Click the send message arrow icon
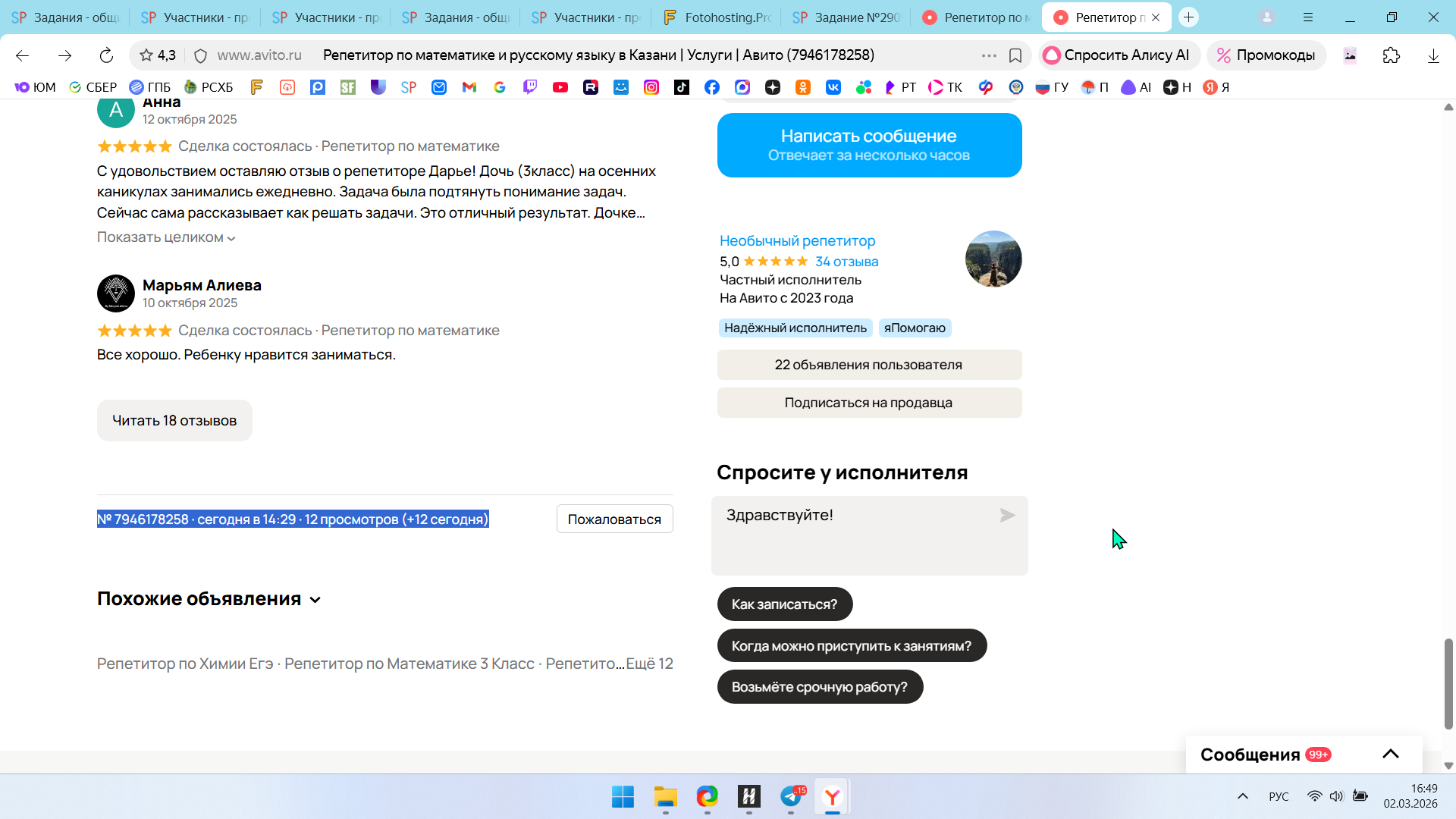Image resolution: width=1456 pixels, height=819 pixels. tap(1007, 516)
